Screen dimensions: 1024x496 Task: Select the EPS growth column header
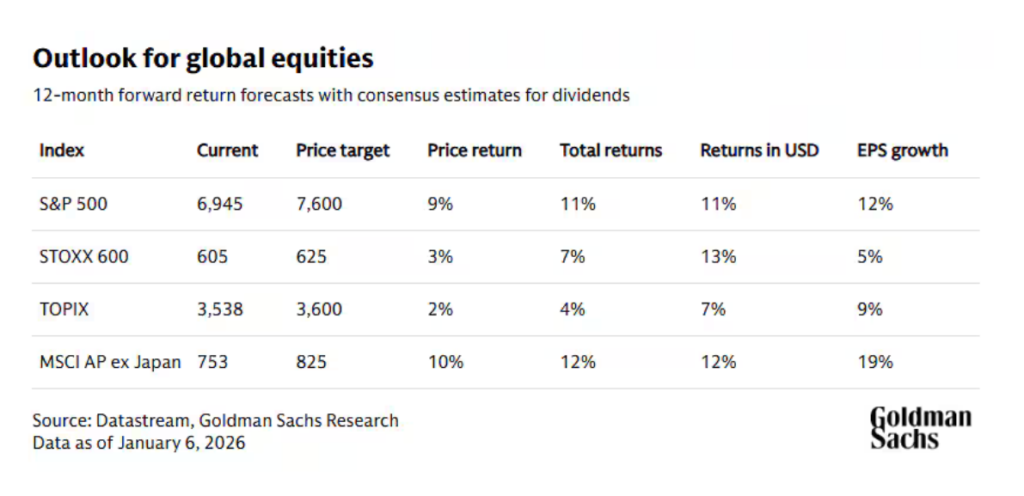pyautogui.click(x=902, y=151)
